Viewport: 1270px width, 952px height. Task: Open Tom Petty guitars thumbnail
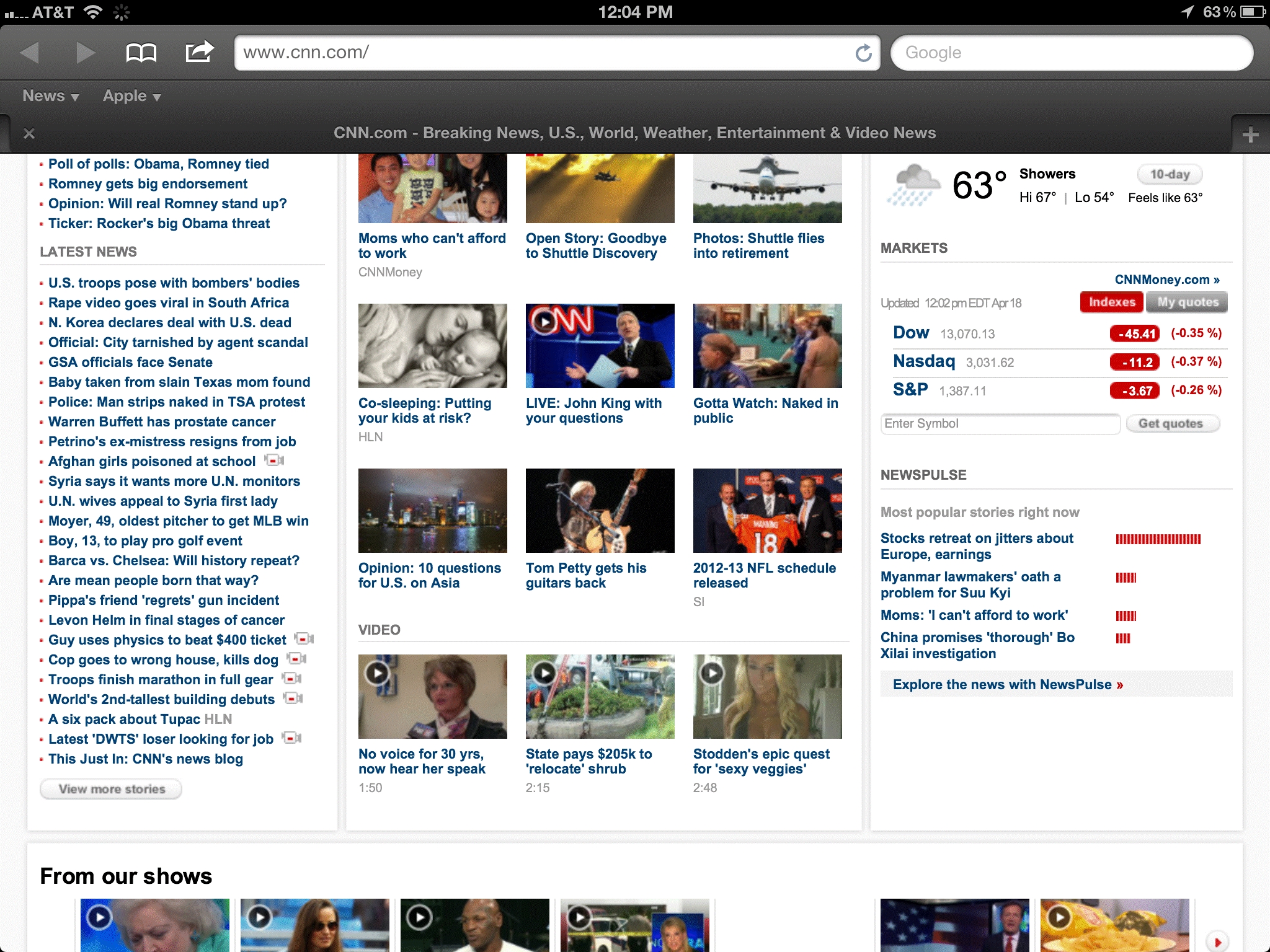click(600, 511)
